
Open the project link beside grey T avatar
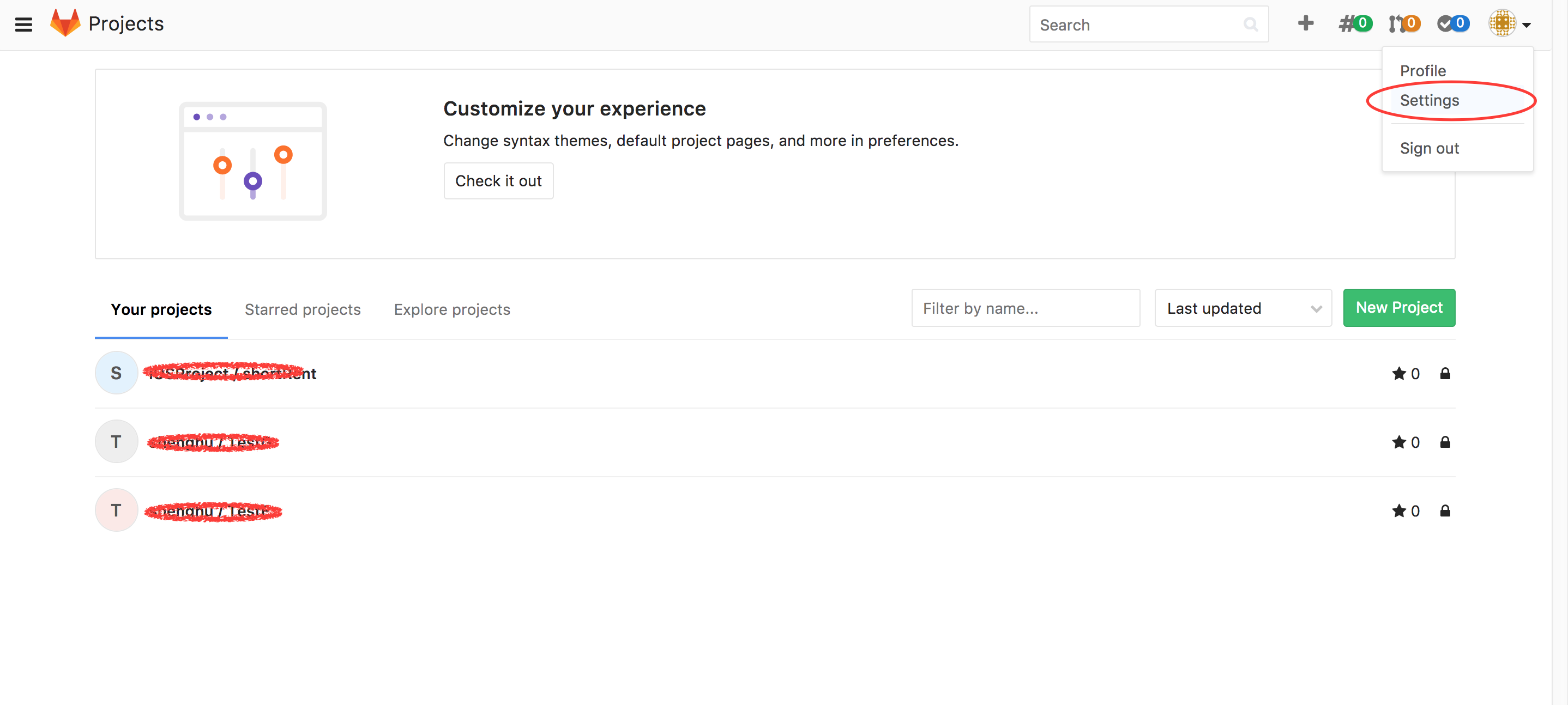tap(213, 442)
